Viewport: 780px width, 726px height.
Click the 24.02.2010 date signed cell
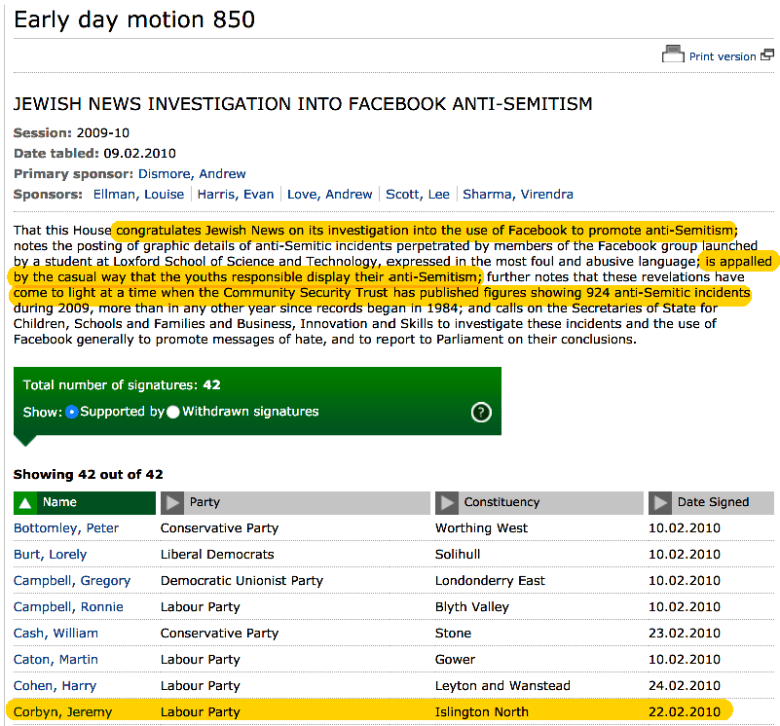tap(684, 686)
